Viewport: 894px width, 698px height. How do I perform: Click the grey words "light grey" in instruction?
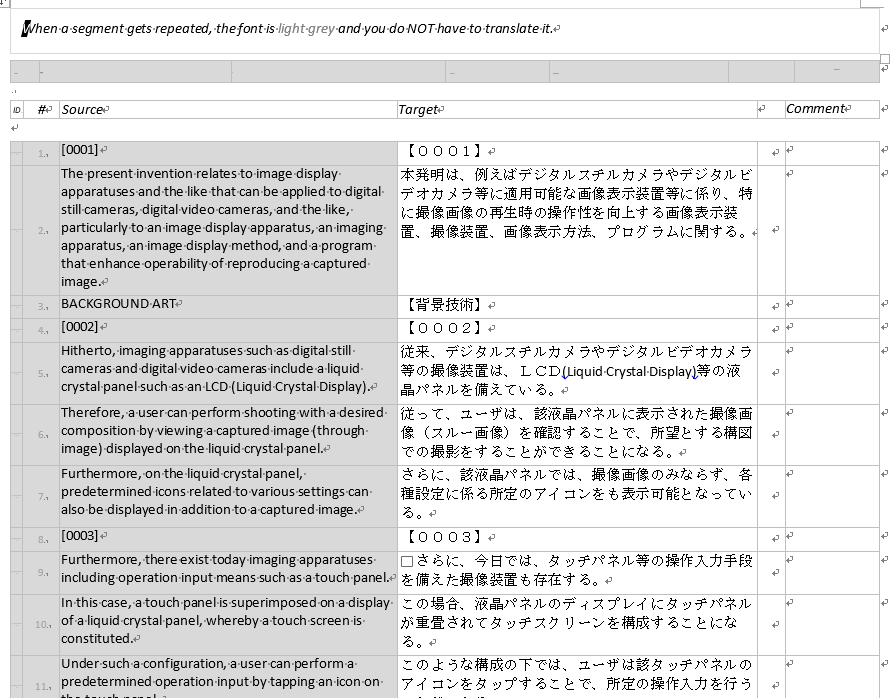tap(306, 28)
